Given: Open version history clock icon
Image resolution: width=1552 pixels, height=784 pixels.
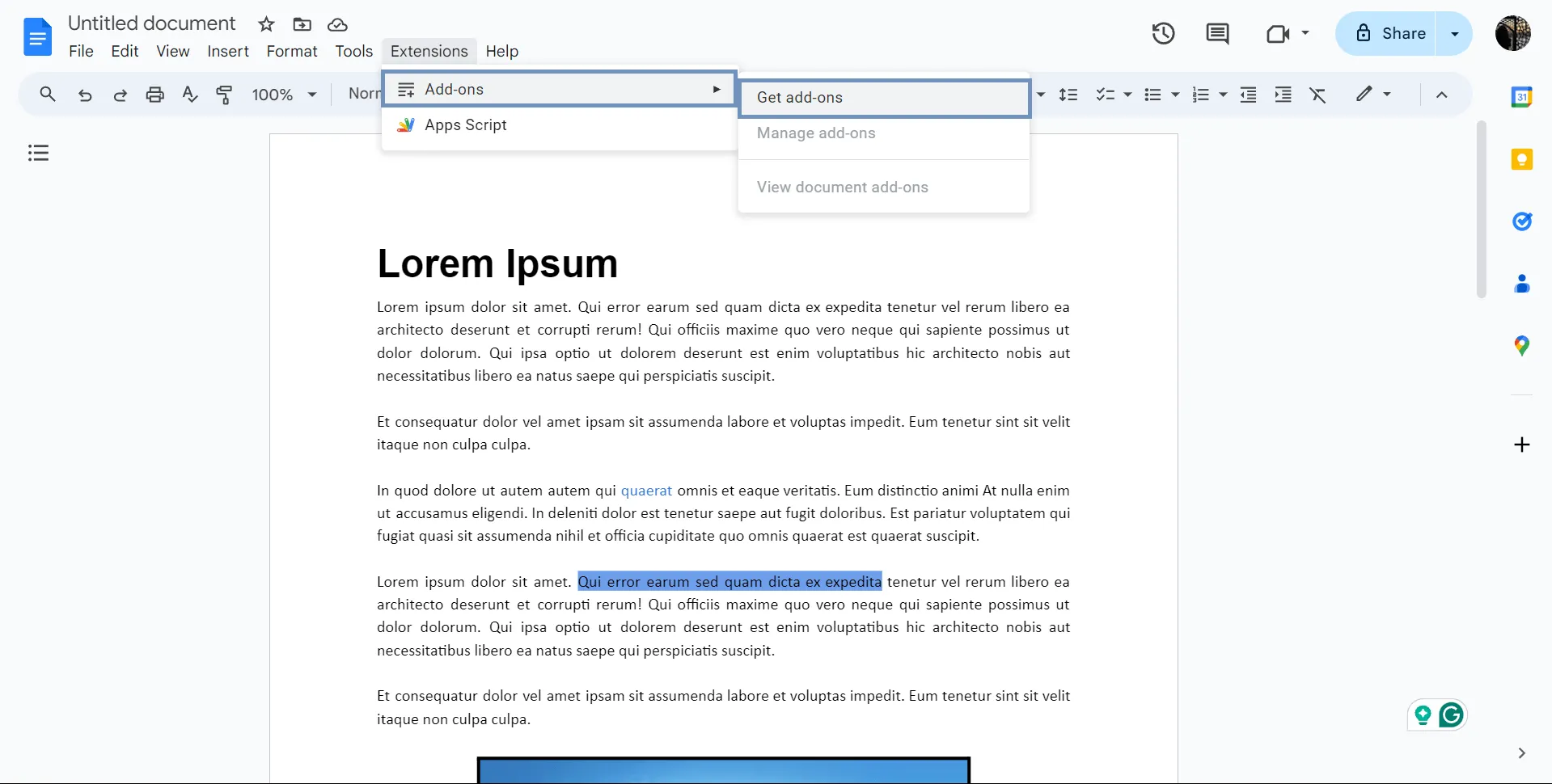Looking at the screenshot, I should point(1163,33).
